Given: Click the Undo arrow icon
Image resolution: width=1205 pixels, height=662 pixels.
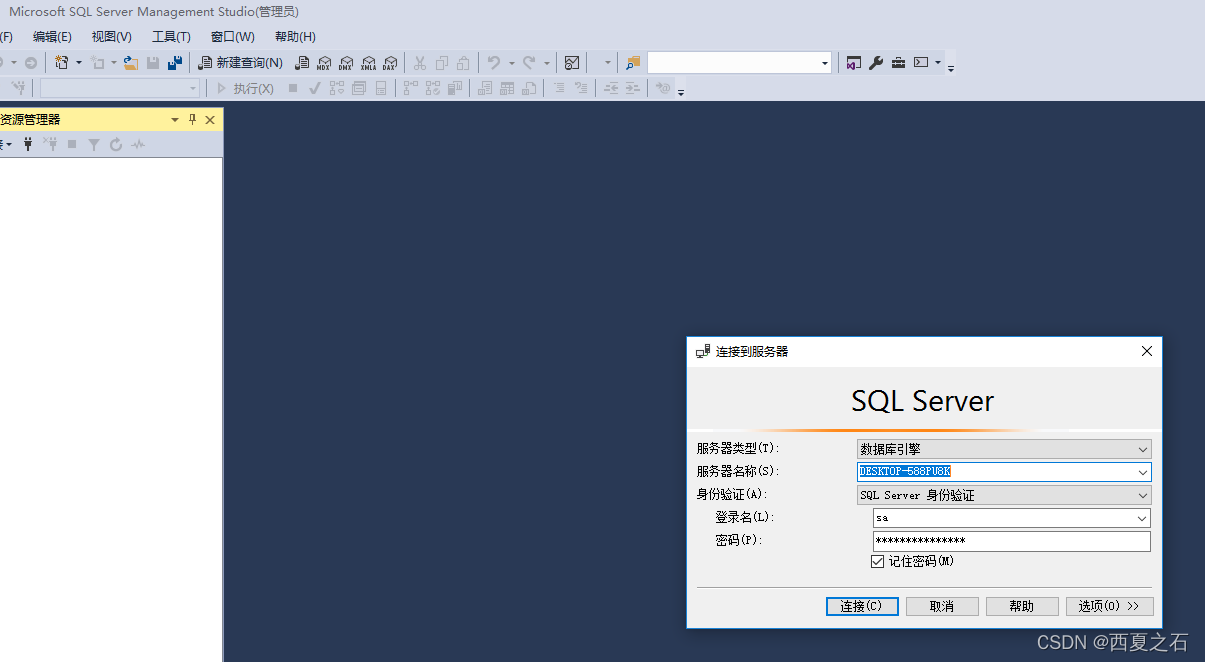Looking at the screenshot, I should pos(494,62).
